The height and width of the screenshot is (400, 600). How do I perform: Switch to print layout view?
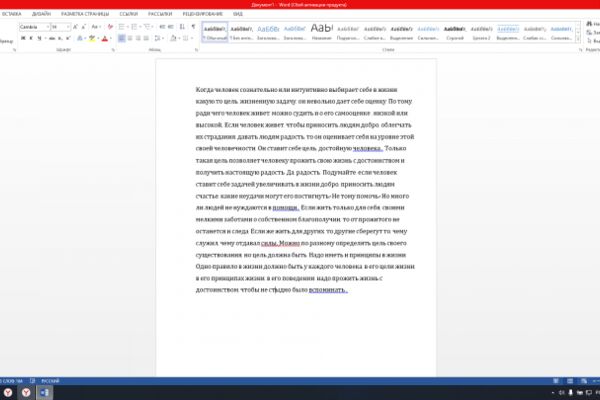tap(570, 381)
